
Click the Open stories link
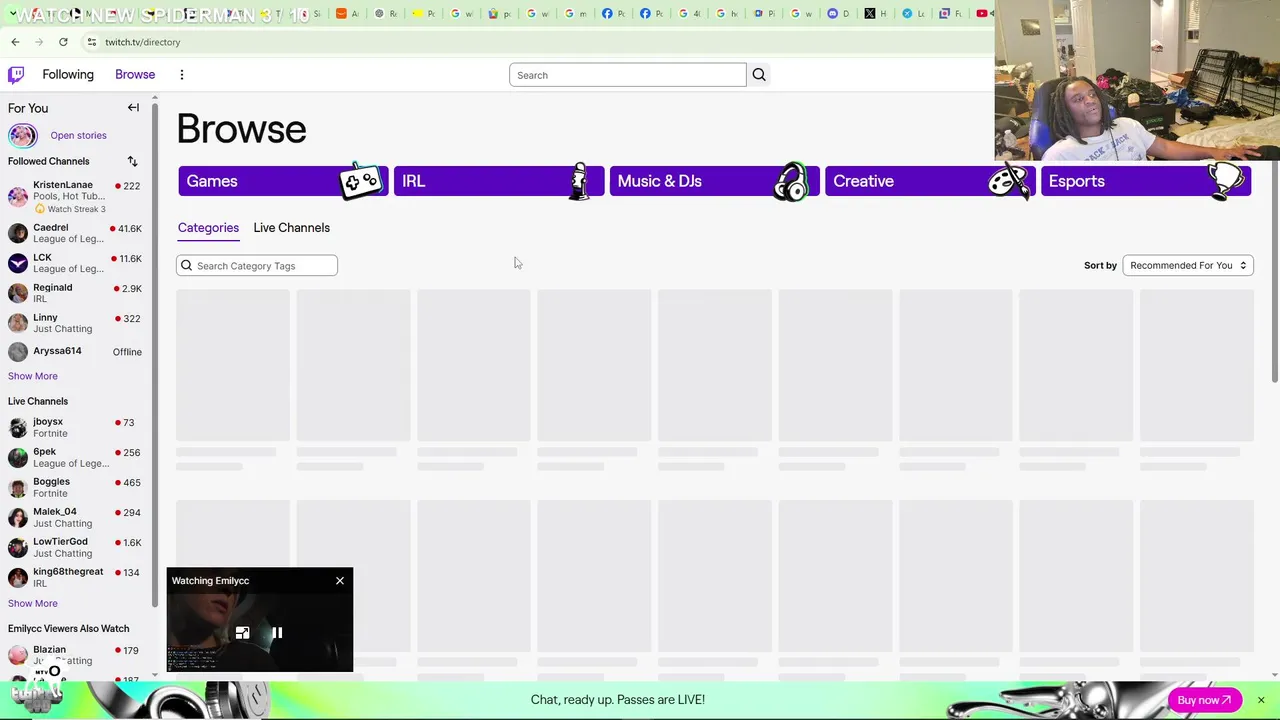click(78, 135)
